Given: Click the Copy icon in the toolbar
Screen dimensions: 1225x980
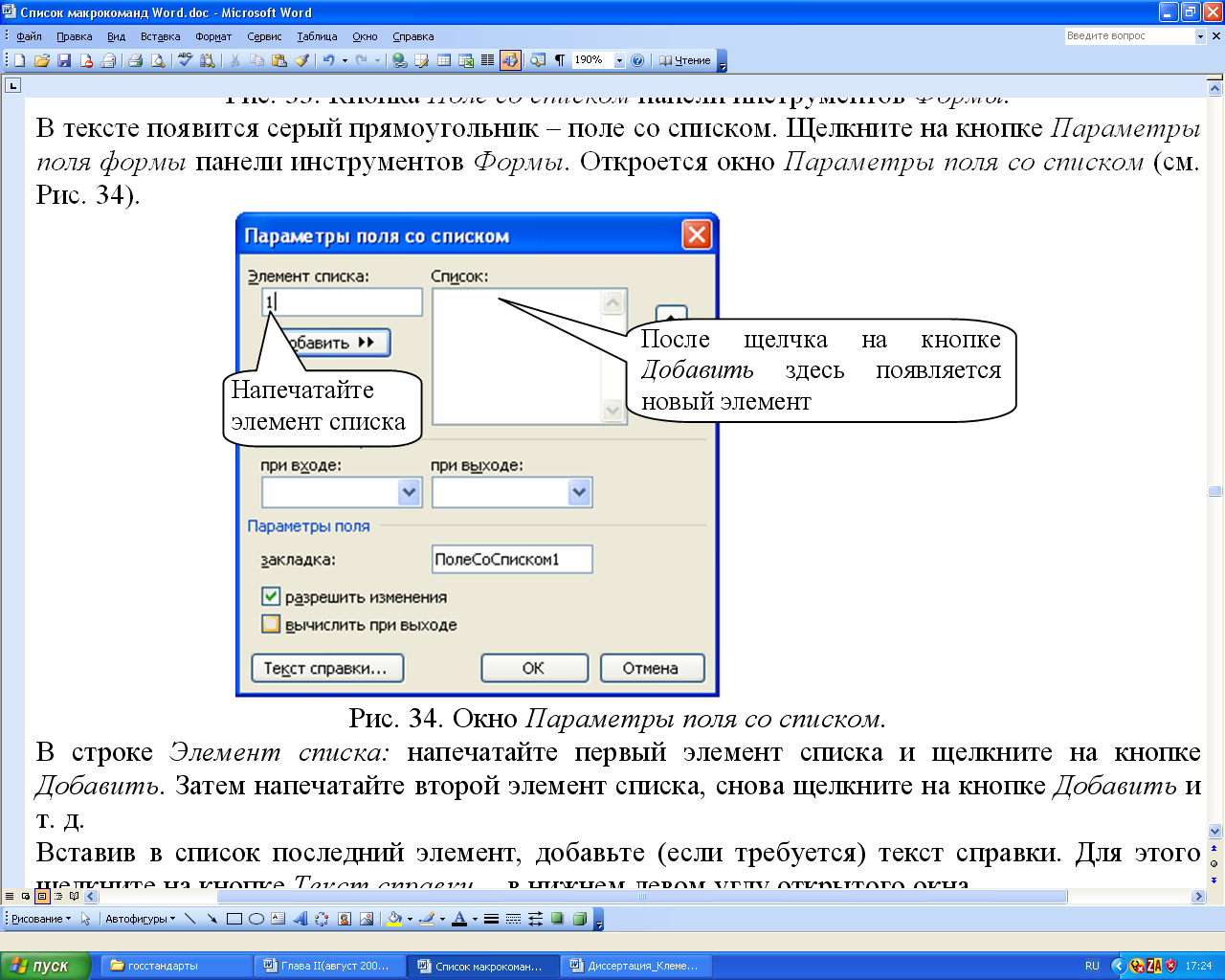Looking at the screenshot, I should click(x=256, y=60).
